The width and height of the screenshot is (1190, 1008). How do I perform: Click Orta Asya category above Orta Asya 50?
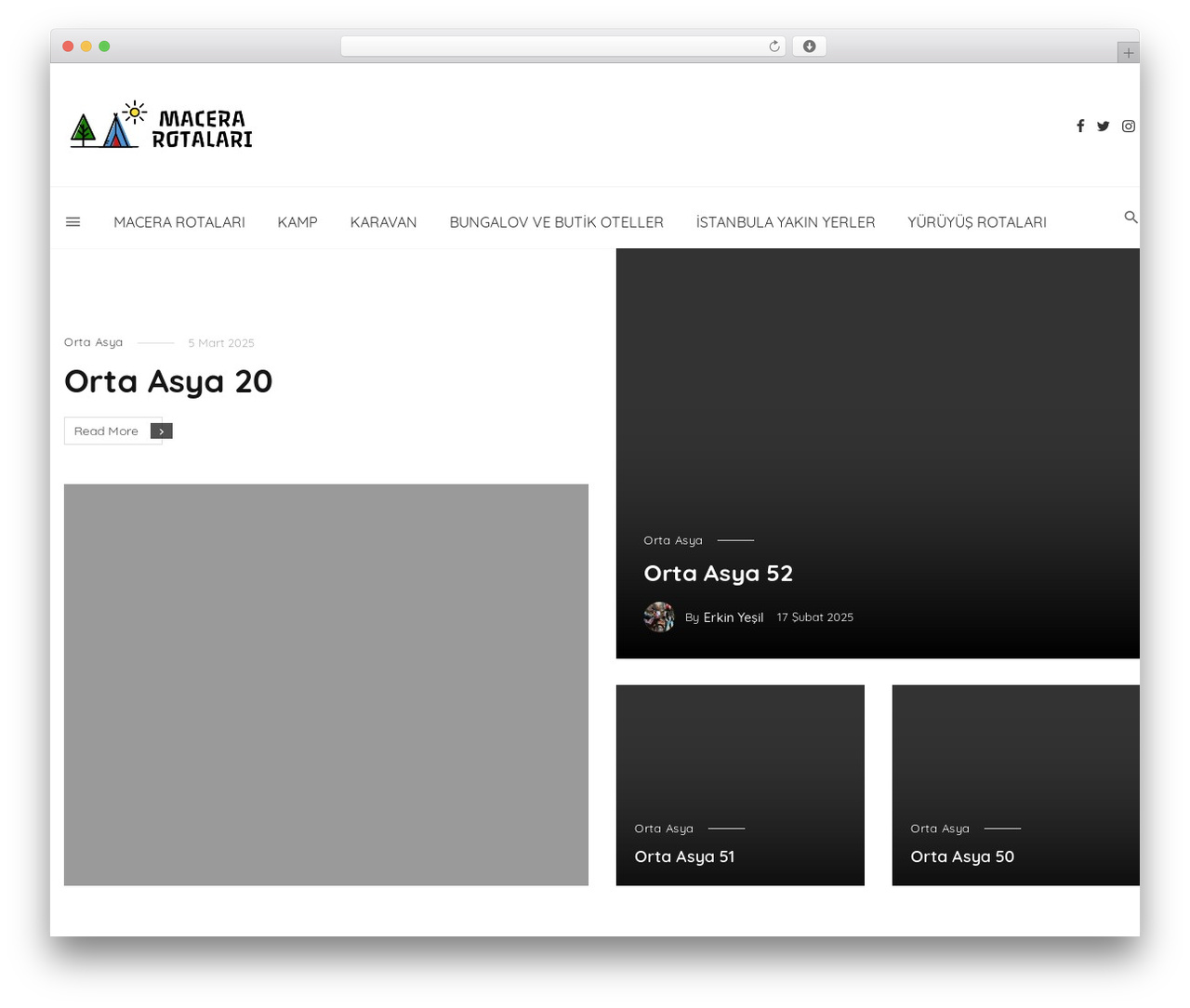point(940,829)
